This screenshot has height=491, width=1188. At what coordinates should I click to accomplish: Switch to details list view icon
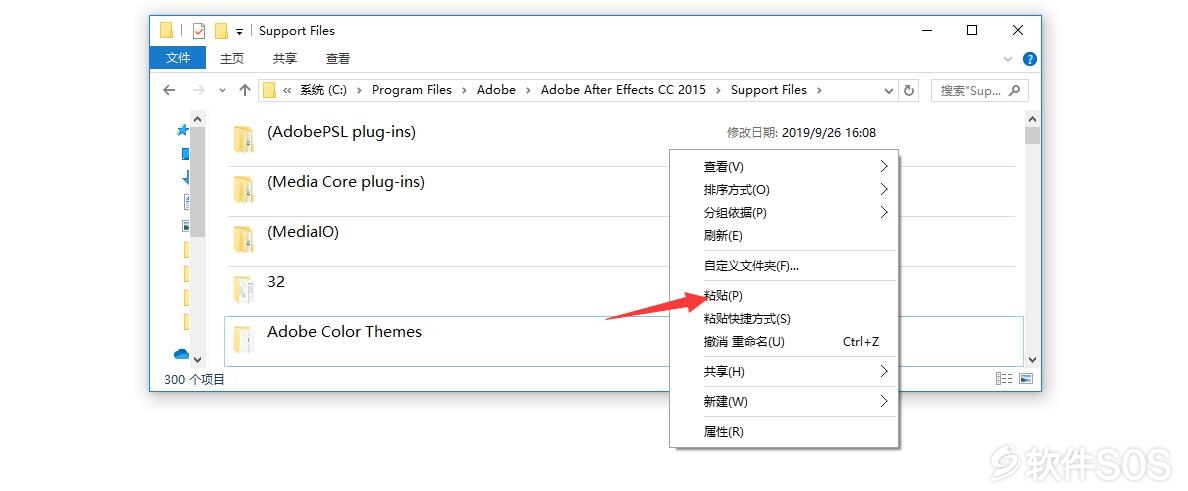(x=1004, y=378)
